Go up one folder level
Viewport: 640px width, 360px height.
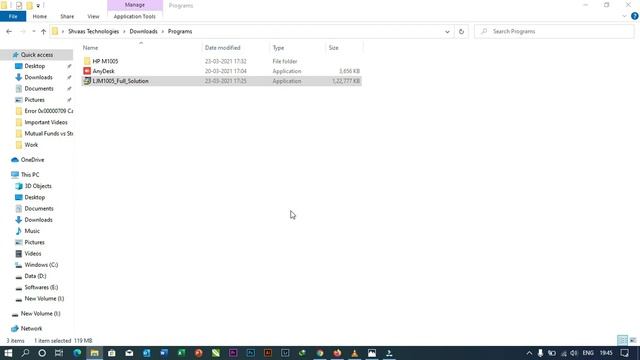click(43, 31)
